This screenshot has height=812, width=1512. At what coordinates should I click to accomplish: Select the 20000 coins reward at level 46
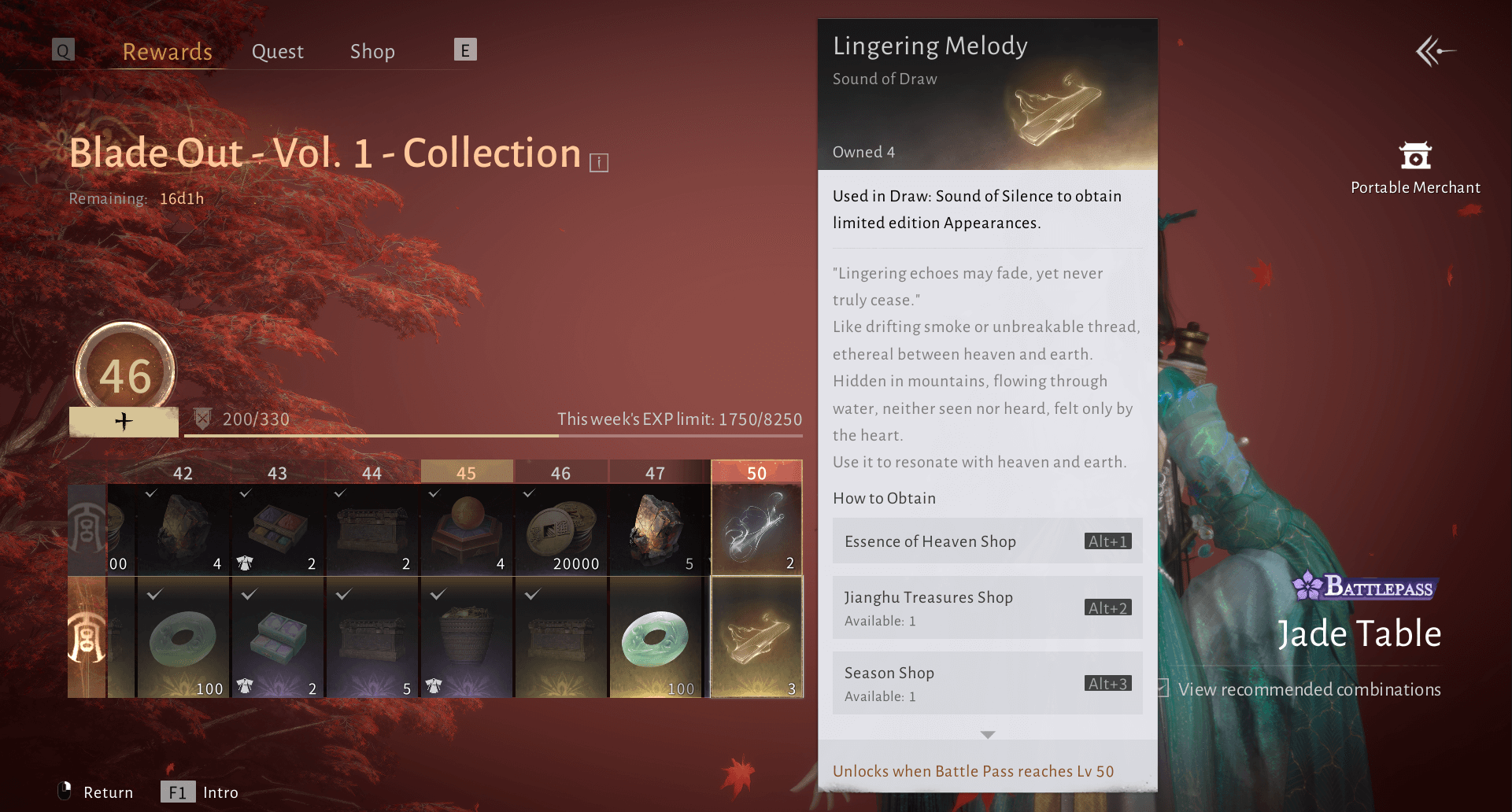561,530
